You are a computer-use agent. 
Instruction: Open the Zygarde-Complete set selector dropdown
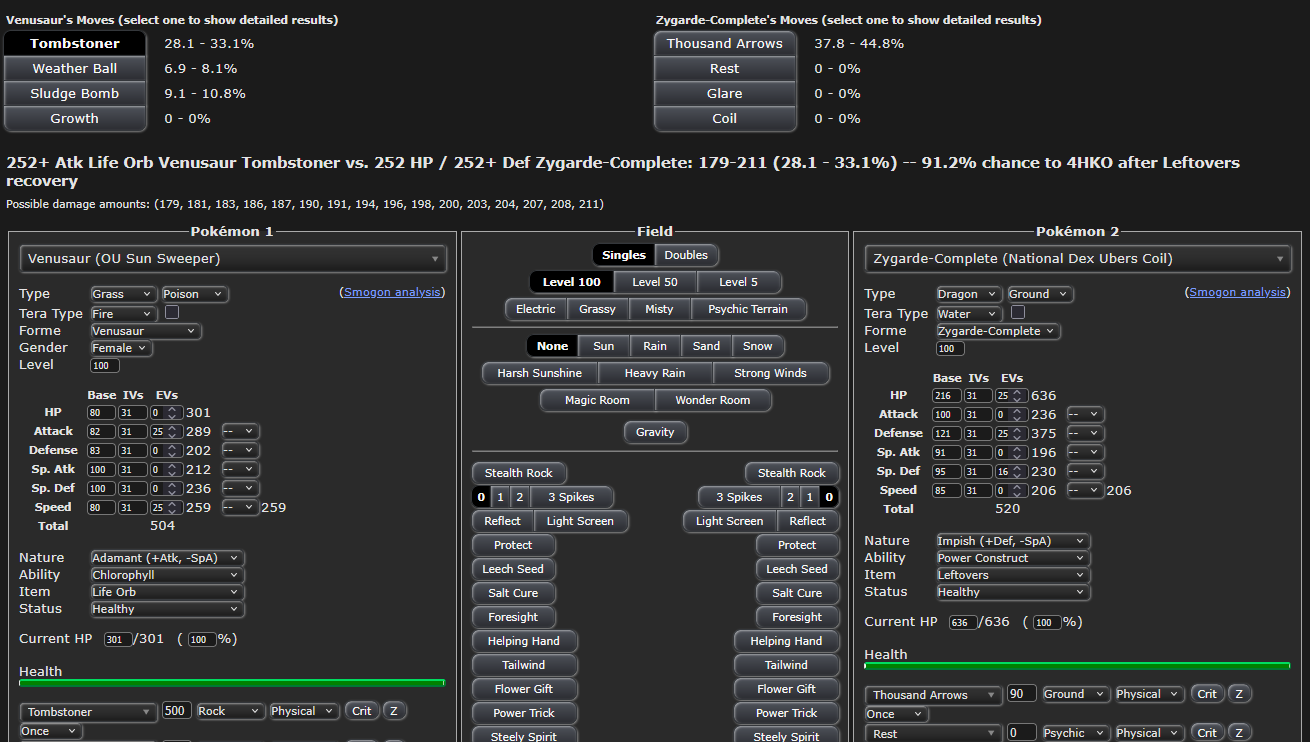(1078, 259)
